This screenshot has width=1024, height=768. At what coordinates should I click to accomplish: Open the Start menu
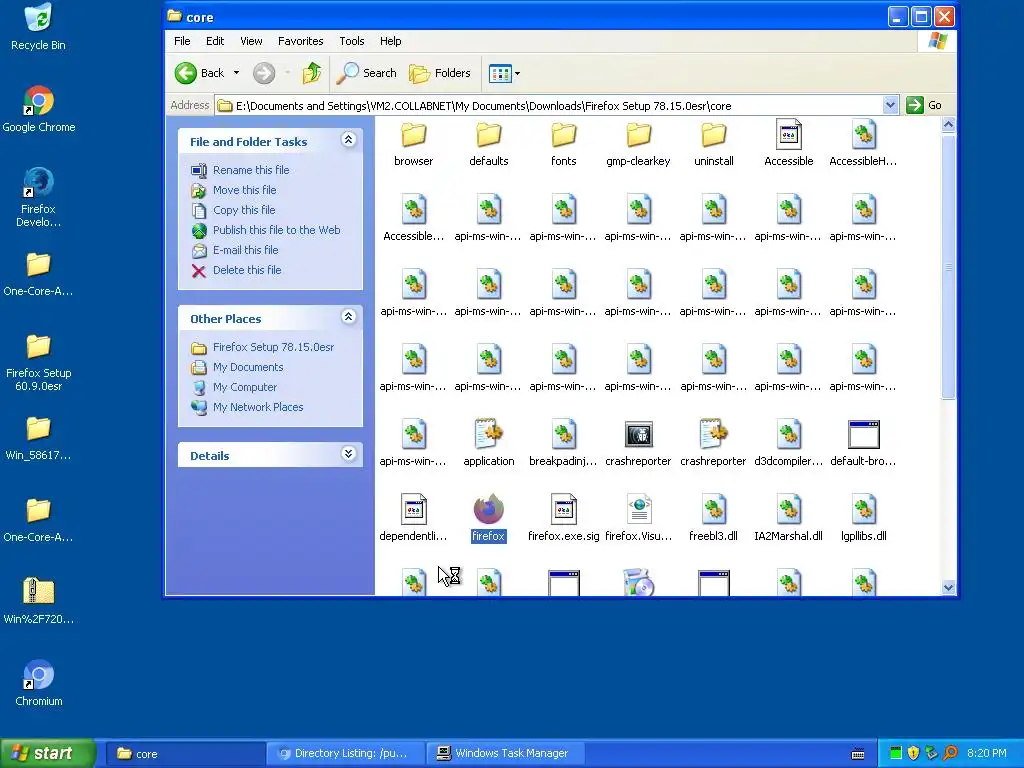(47, 753)
